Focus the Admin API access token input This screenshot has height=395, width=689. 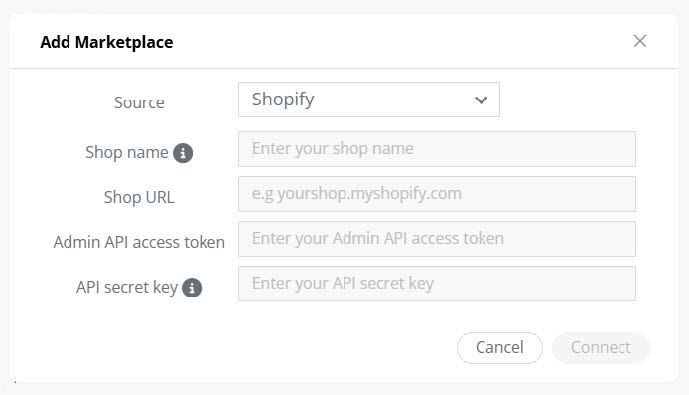click(437, 239)
